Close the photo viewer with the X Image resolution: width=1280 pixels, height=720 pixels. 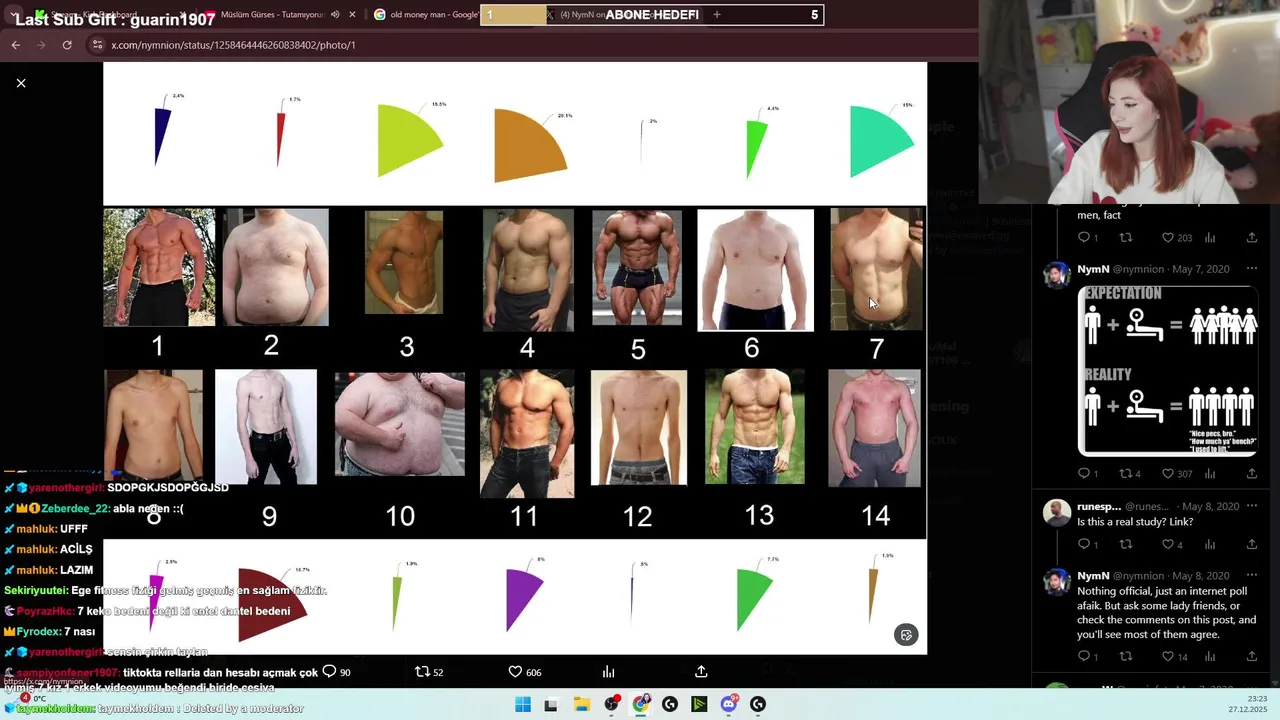pyautogui.click(x=21, y=83)
